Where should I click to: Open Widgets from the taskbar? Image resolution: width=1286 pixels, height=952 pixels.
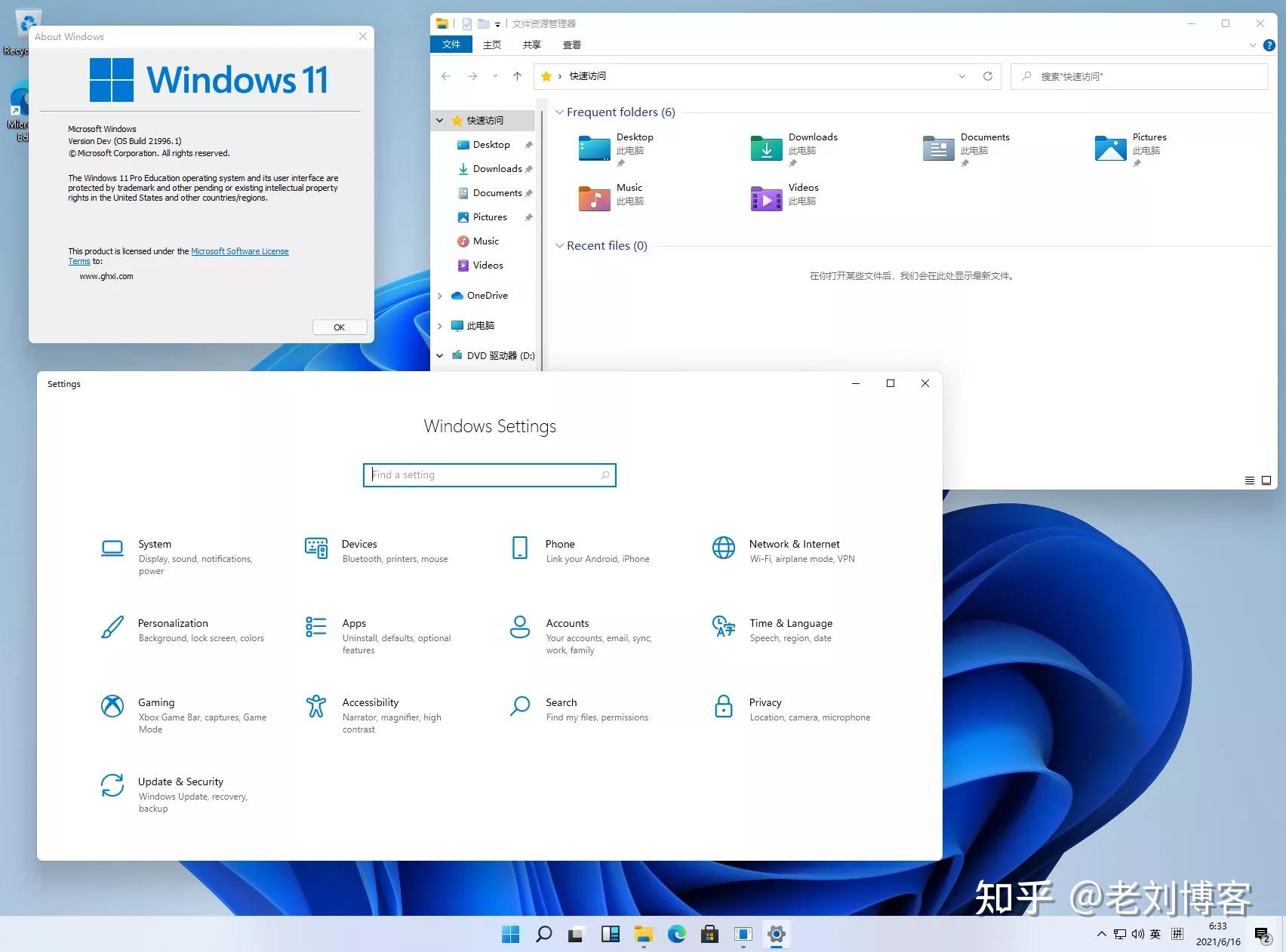[x=610, y=935]
